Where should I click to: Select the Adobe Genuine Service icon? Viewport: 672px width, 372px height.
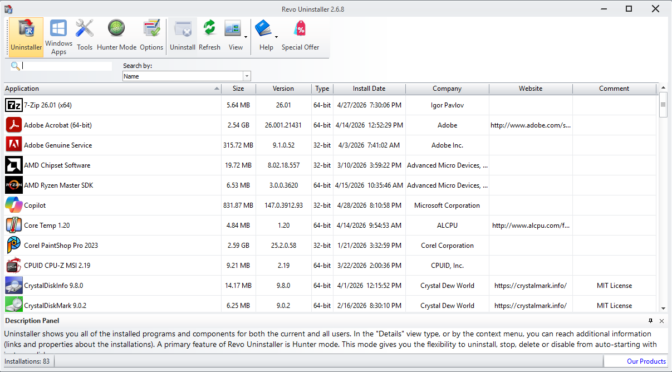(x=14, y=145)
